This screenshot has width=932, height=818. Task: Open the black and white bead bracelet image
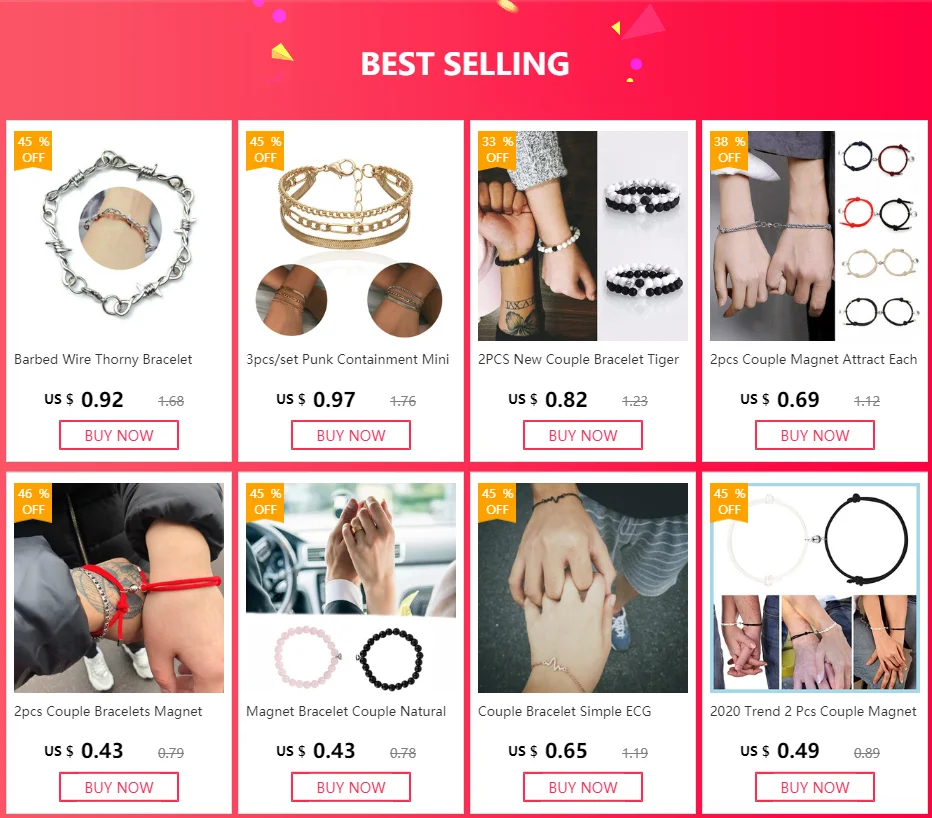click(x=582, y=236)
